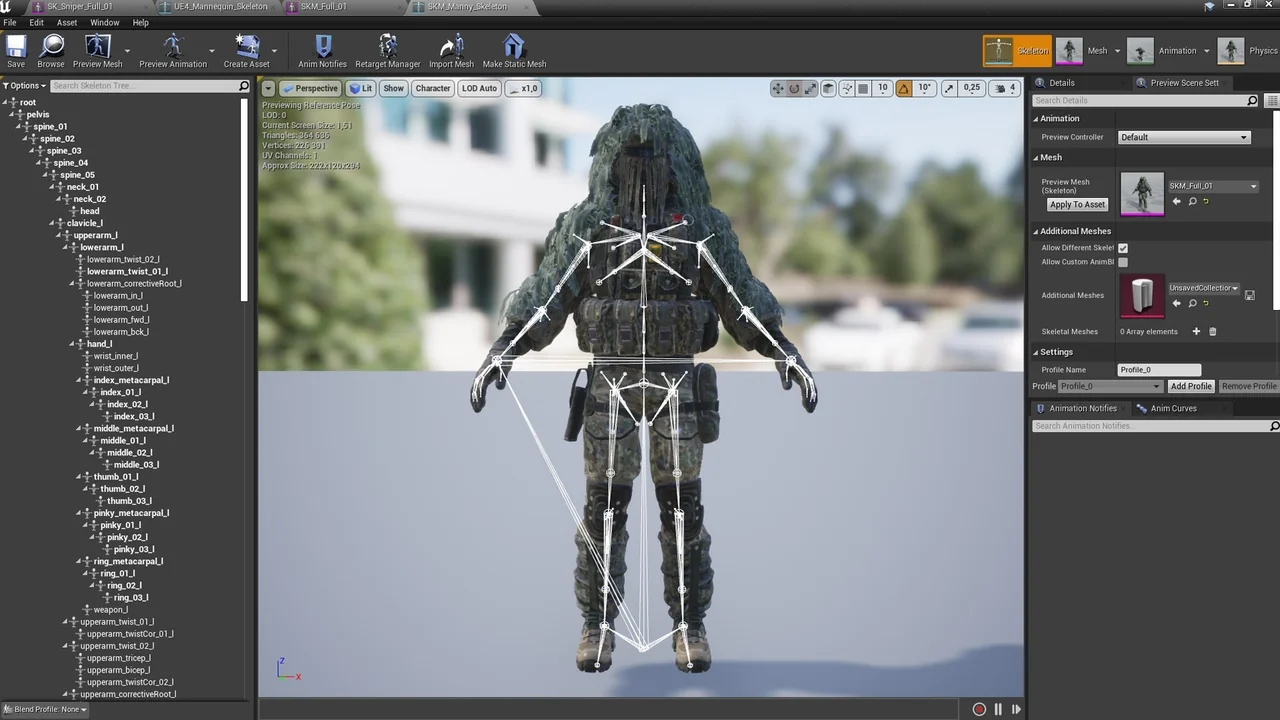The height and width of the screenshot is (720, 1280).
Task: Open the Window menu
Action: point(104,22)
